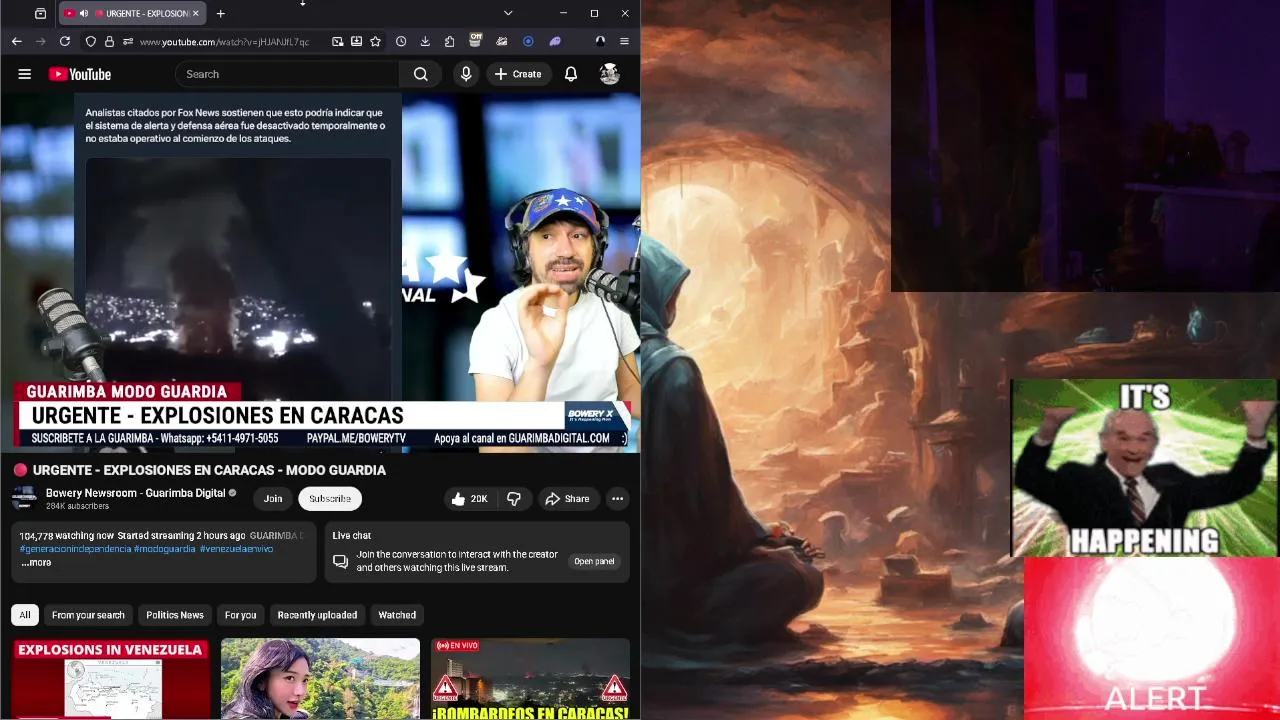Viewport: 1280px width, 720px height.
Task: Click the Firefox back arrow
Action: (16, 41)
